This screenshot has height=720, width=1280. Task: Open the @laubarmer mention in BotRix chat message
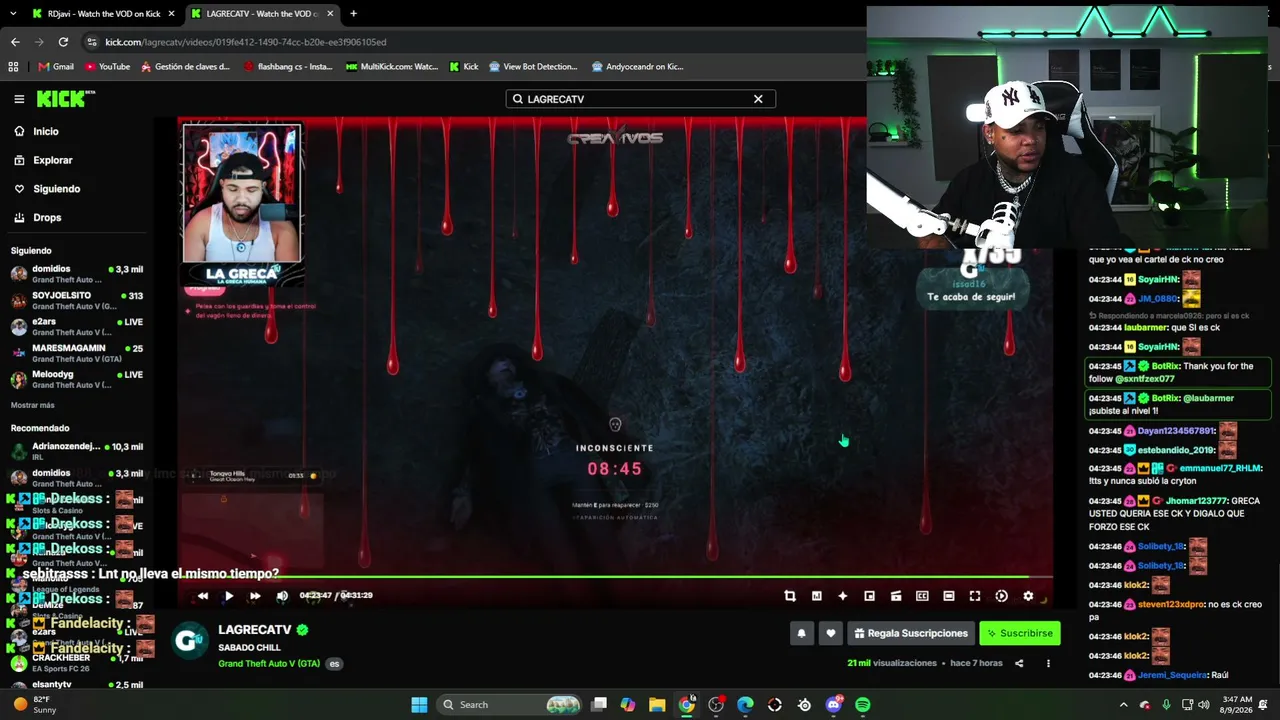(1209, 398)
